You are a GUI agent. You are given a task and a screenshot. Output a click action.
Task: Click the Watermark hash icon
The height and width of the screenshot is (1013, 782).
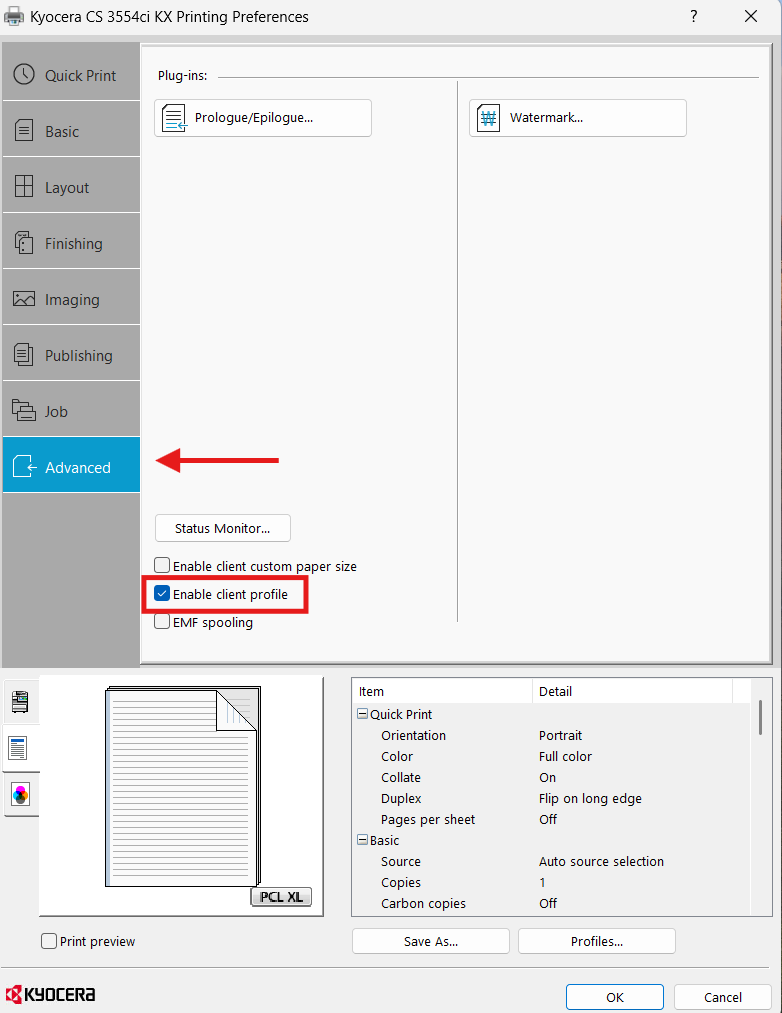click(489, 118)
